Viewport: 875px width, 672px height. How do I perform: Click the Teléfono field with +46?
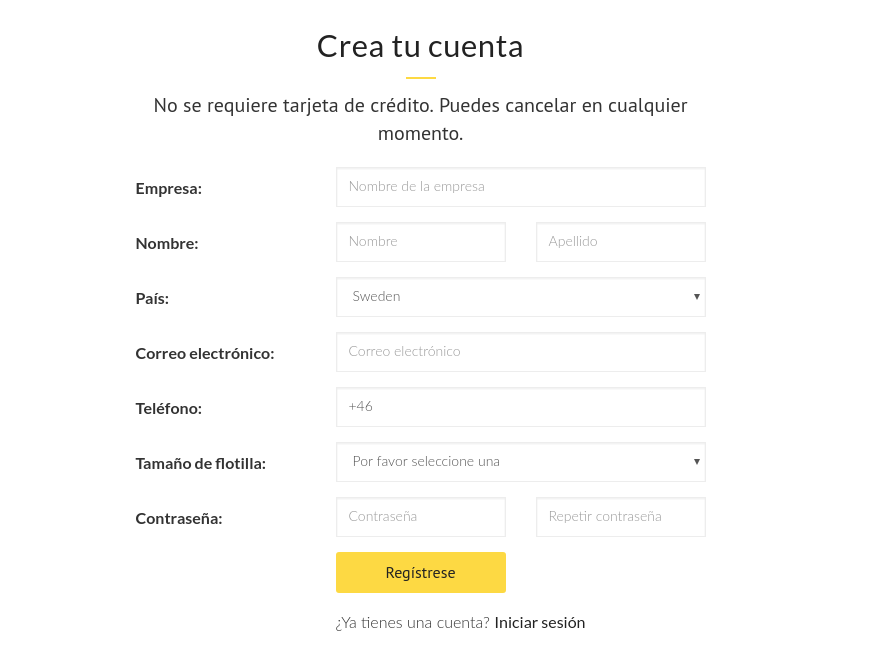pos(520,407)
